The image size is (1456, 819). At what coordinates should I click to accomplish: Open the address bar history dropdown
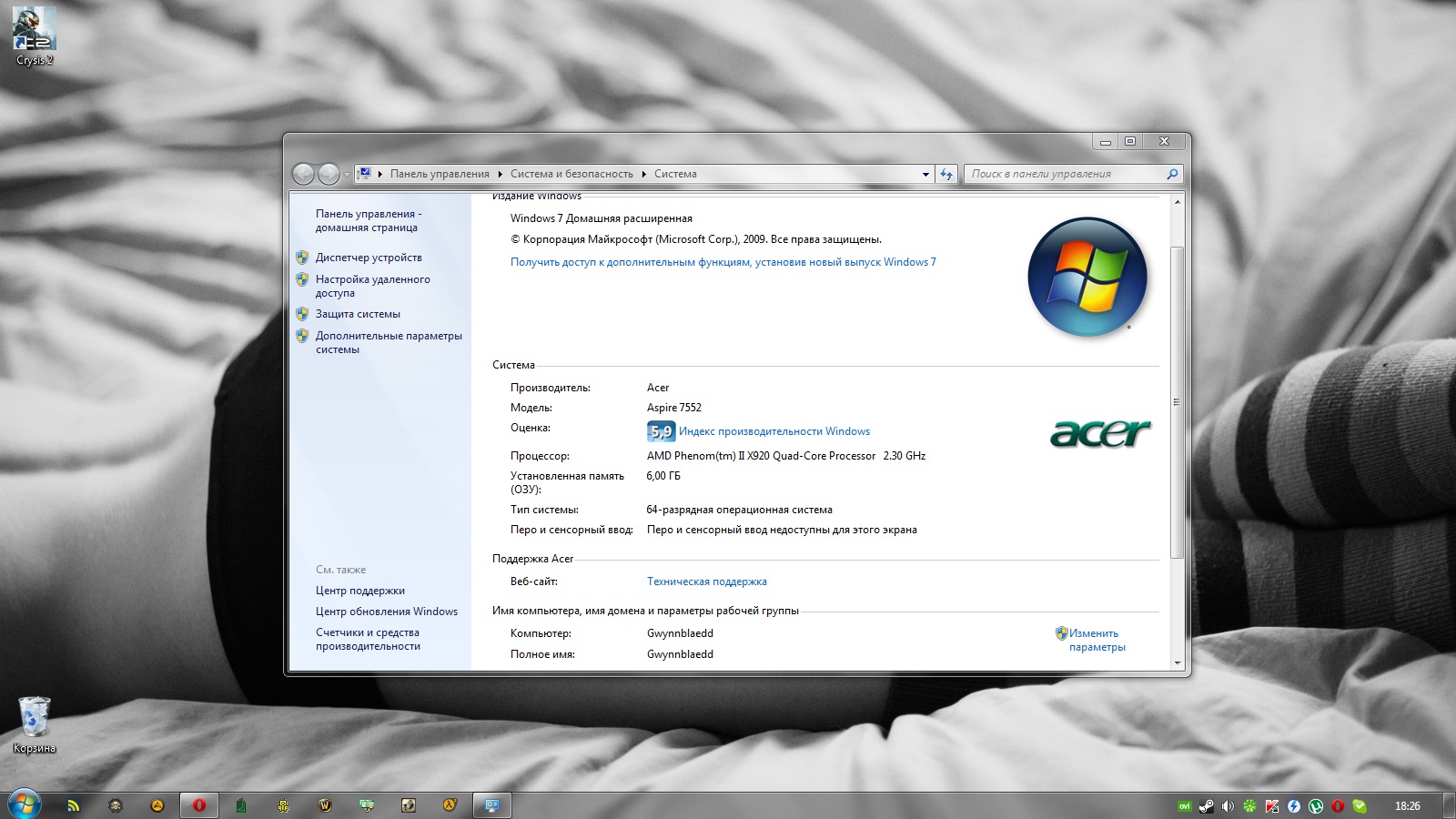click(x=925, y=174)
